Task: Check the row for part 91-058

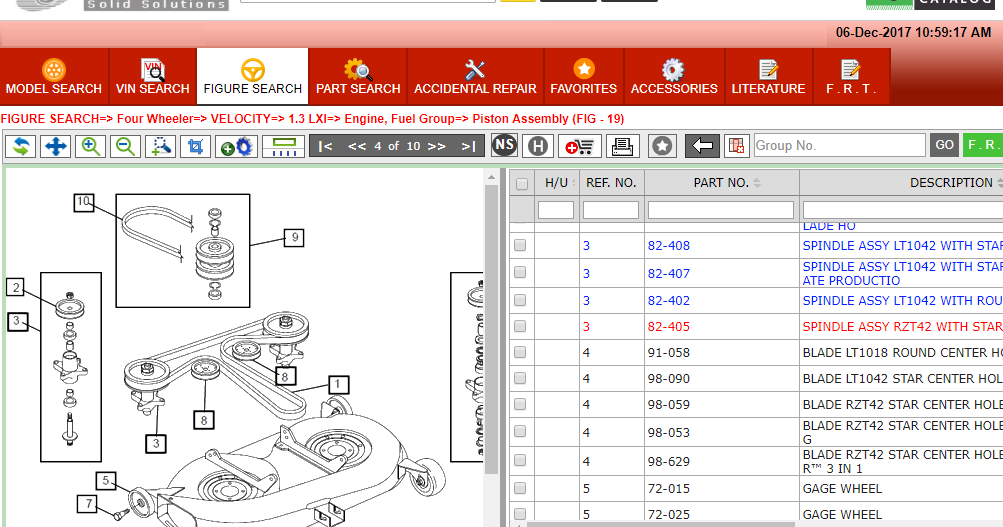Action: click(x=520, y=352)
